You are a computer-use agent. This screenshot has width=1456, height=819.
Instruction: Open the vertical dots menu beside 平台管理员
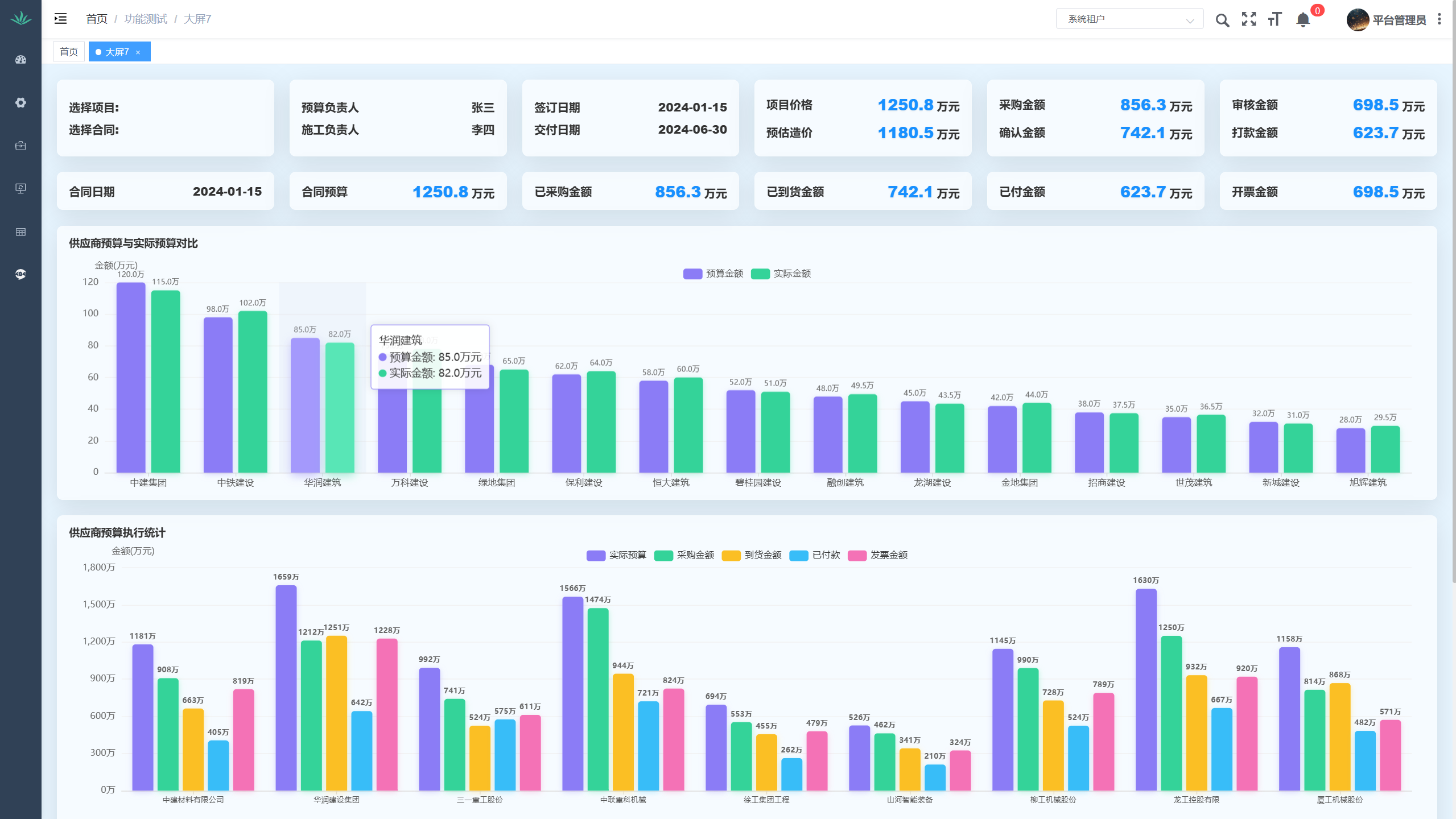tap(1439, 19)
